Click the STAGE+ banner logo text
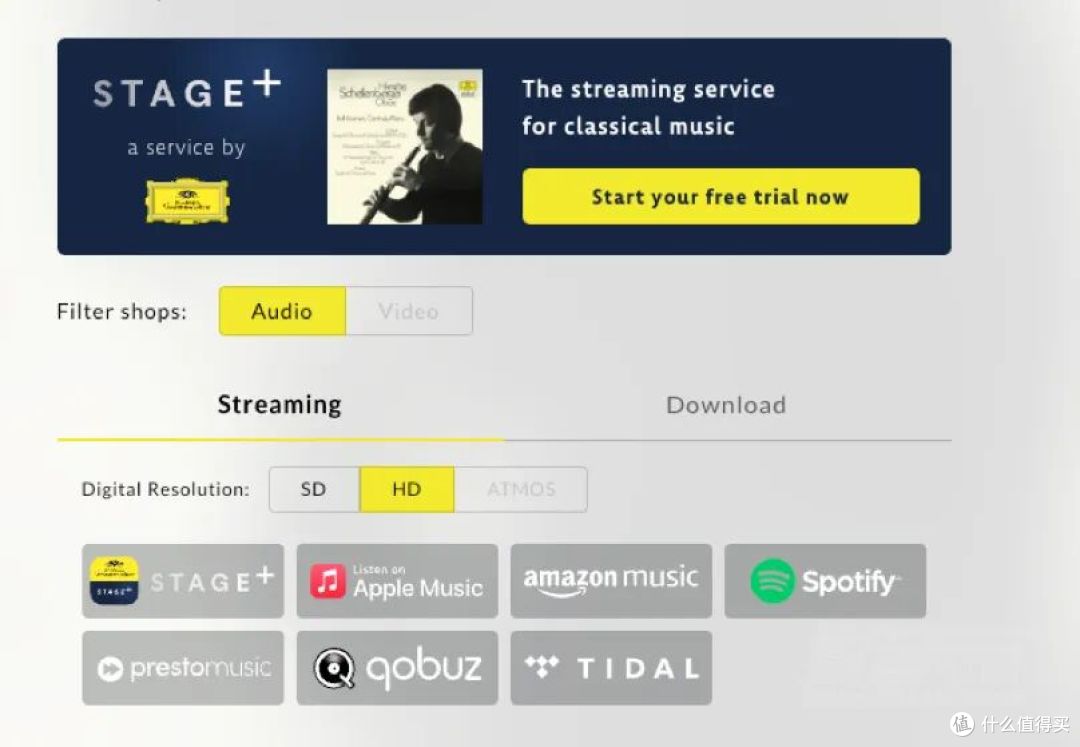The image size is (1080, 747). point(187,90)
